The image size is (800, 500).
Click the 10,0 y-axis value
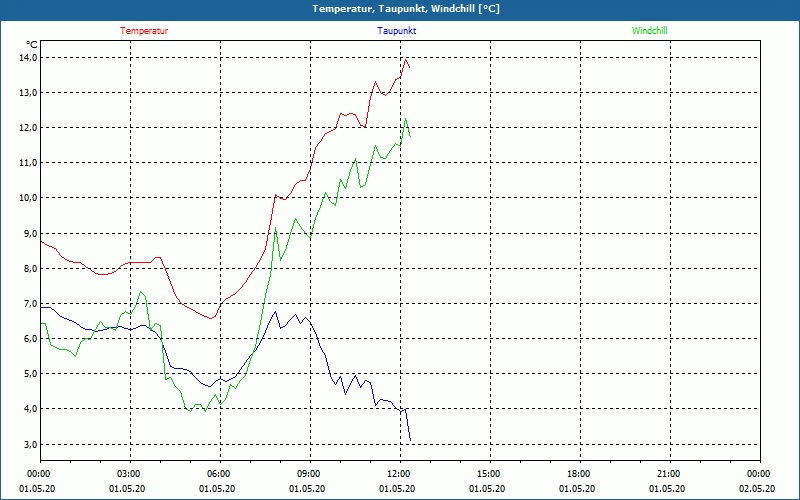29,198
